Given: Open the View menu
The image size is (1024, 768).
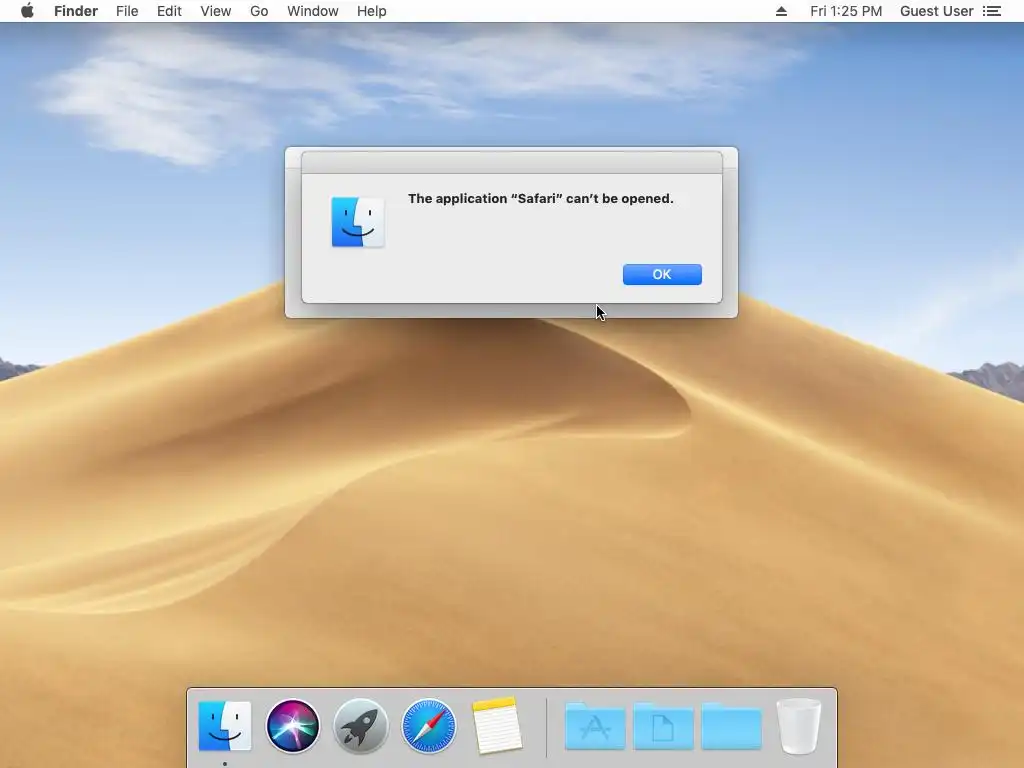Looking at the screenshot, I should (216, 11).
